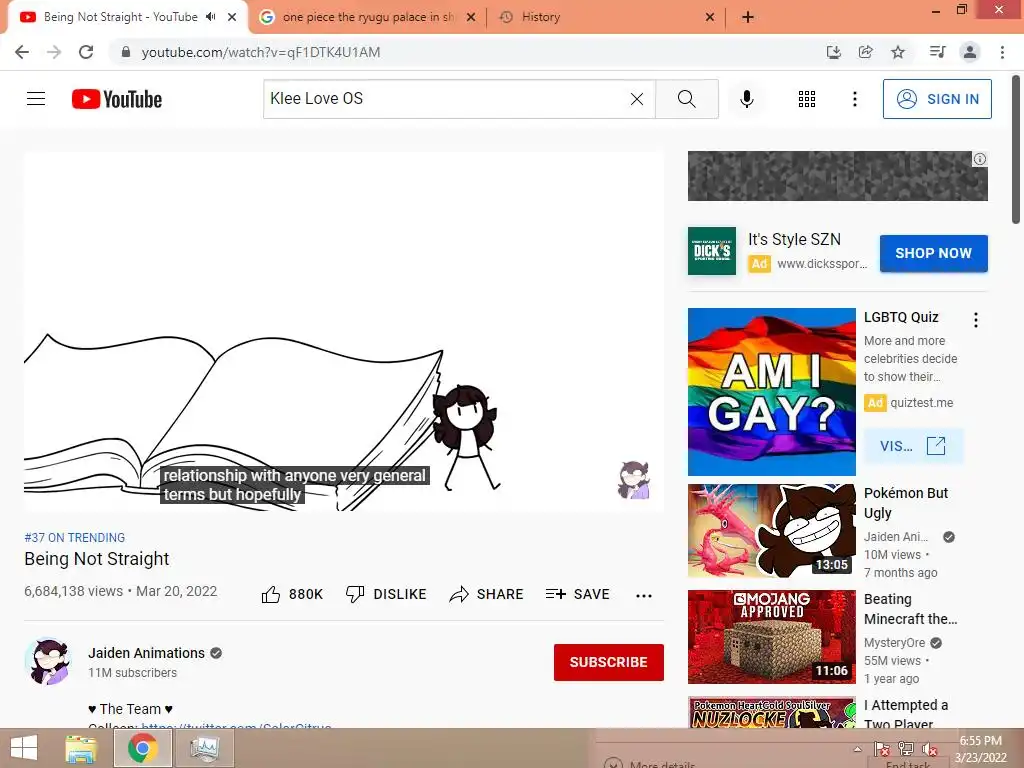
Task: Click the browser forward arrow
Action: point(54,52)
